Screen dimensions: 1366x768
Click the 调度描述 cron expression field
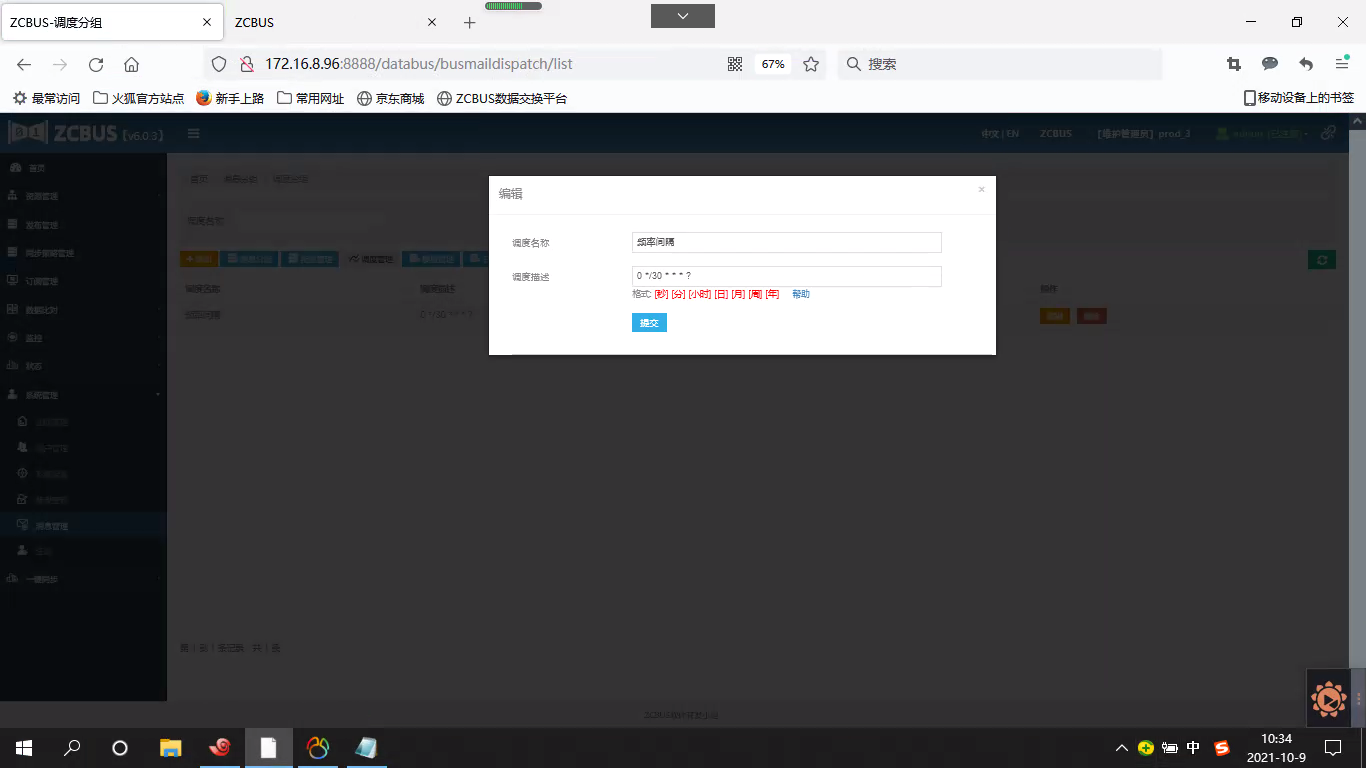tap(787, 276)
